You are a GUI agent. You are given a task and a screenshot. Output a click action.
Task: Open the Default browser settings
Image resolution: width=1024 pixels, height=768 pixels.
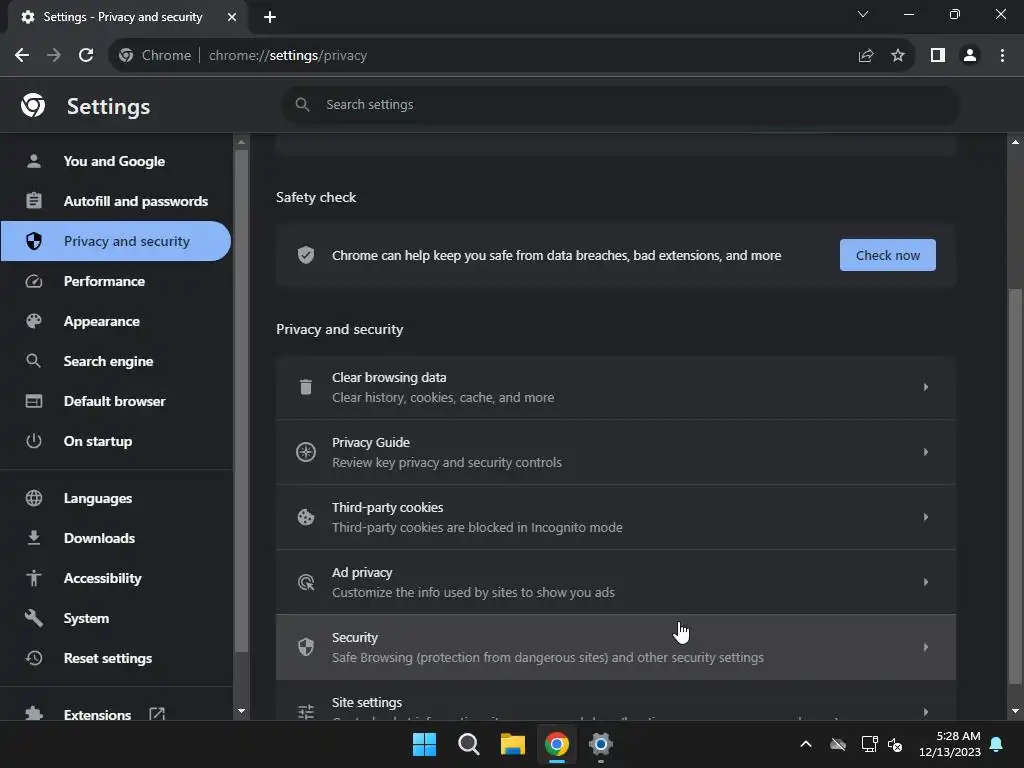coord(116,401)
